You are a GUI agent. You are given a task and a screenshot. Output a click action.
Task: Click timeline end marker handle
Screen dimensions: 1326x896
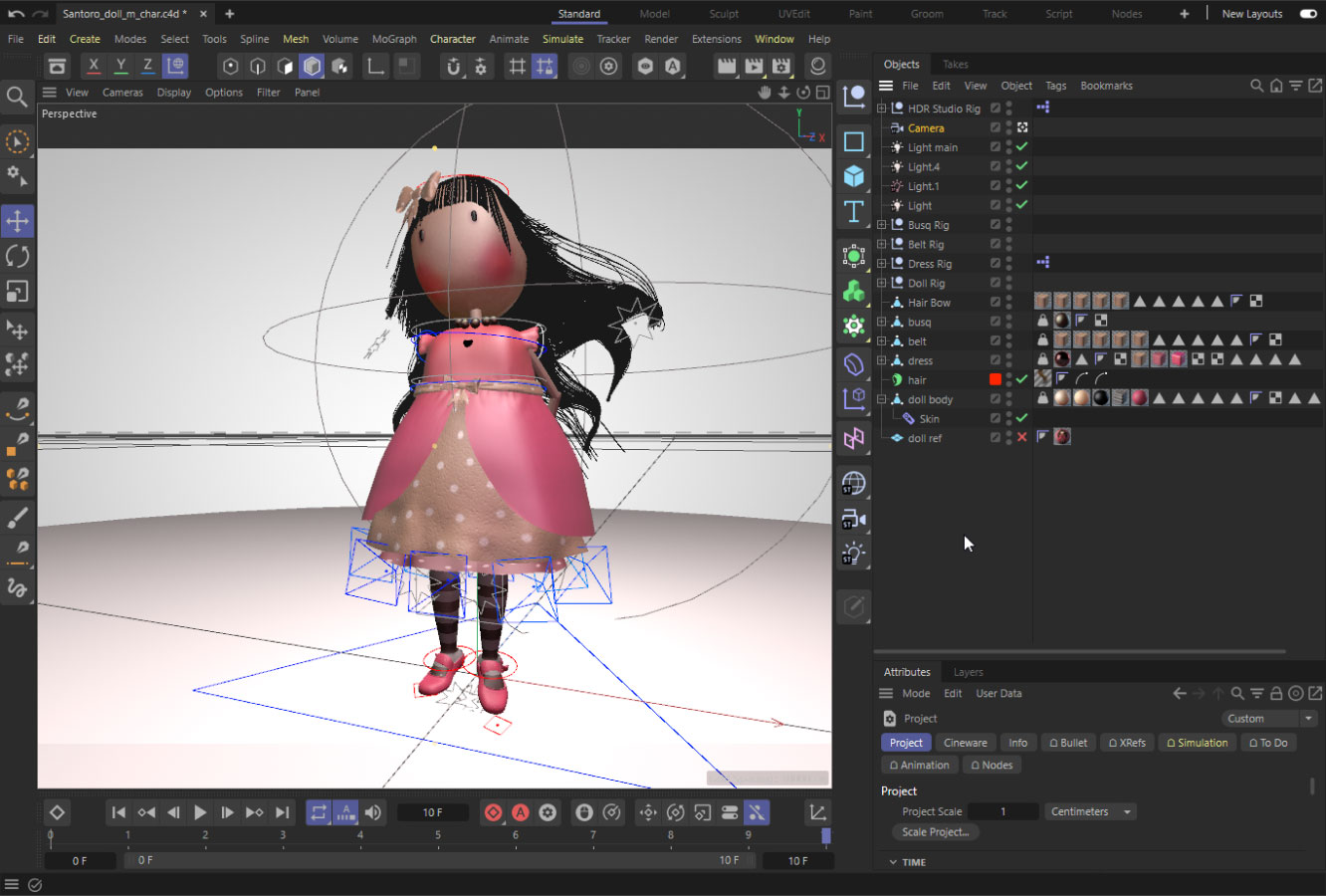click(826, 836)
